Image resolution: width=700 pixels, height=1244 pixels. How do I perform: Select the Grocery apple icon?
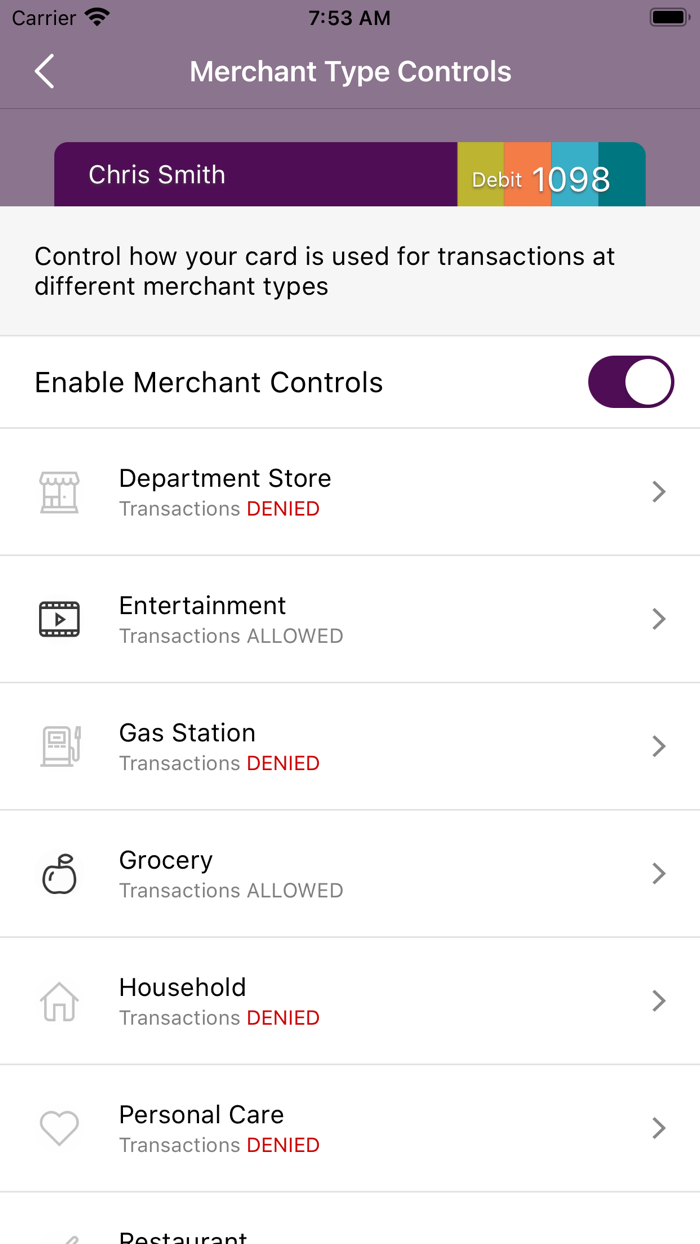click(59, 873)
